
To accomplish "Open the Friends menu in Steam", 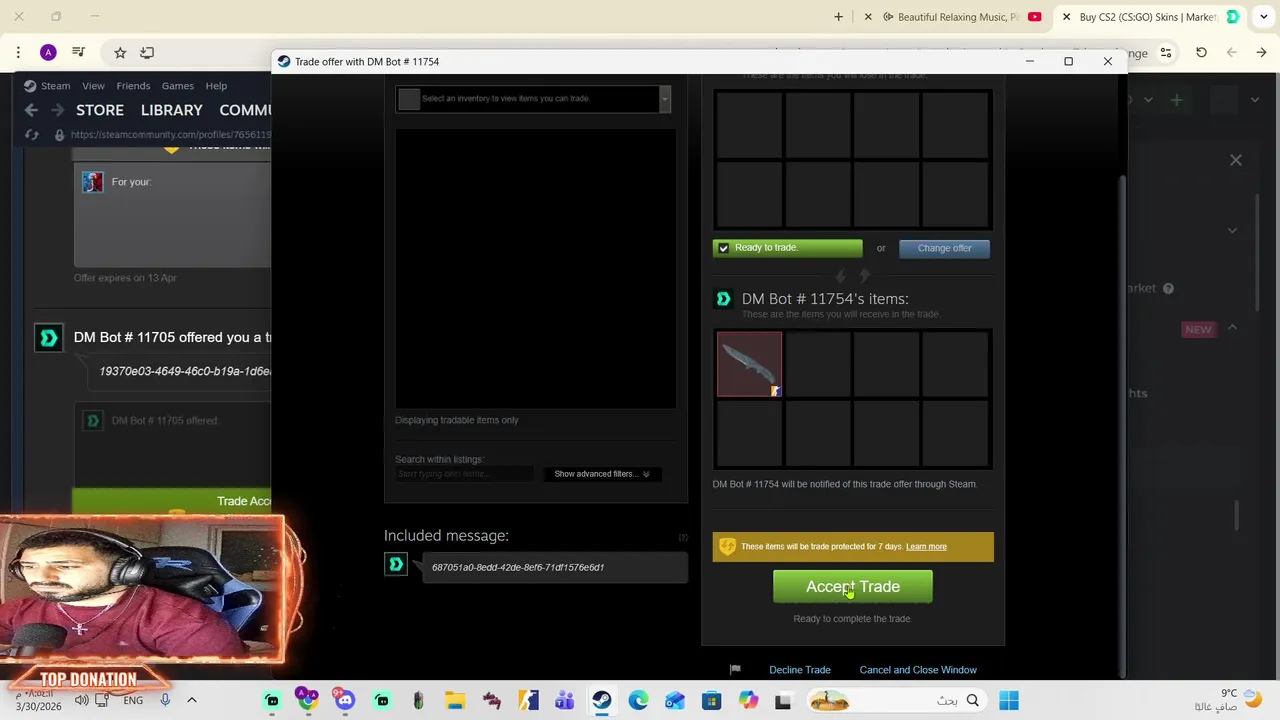I will (133, 86).
